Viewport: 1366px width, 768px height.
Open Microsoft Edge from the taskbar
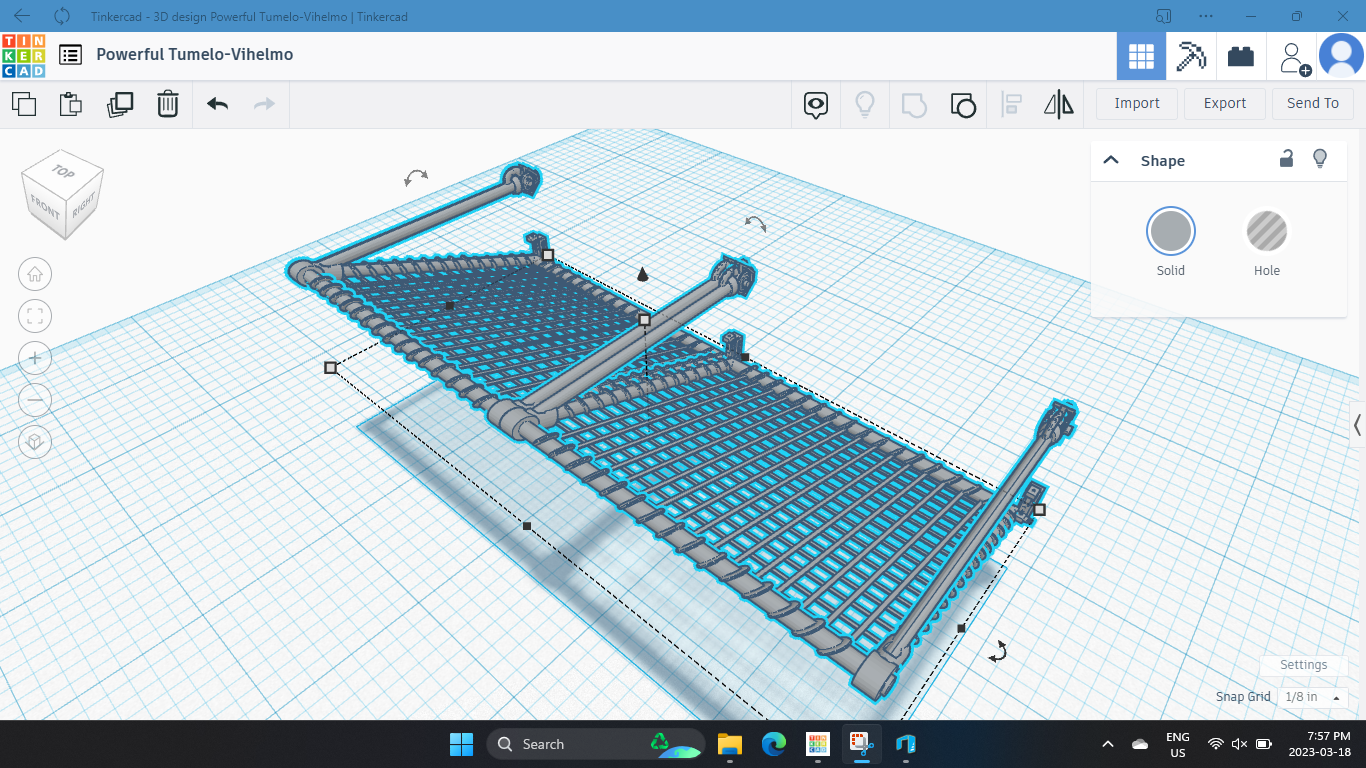(774, 744)
